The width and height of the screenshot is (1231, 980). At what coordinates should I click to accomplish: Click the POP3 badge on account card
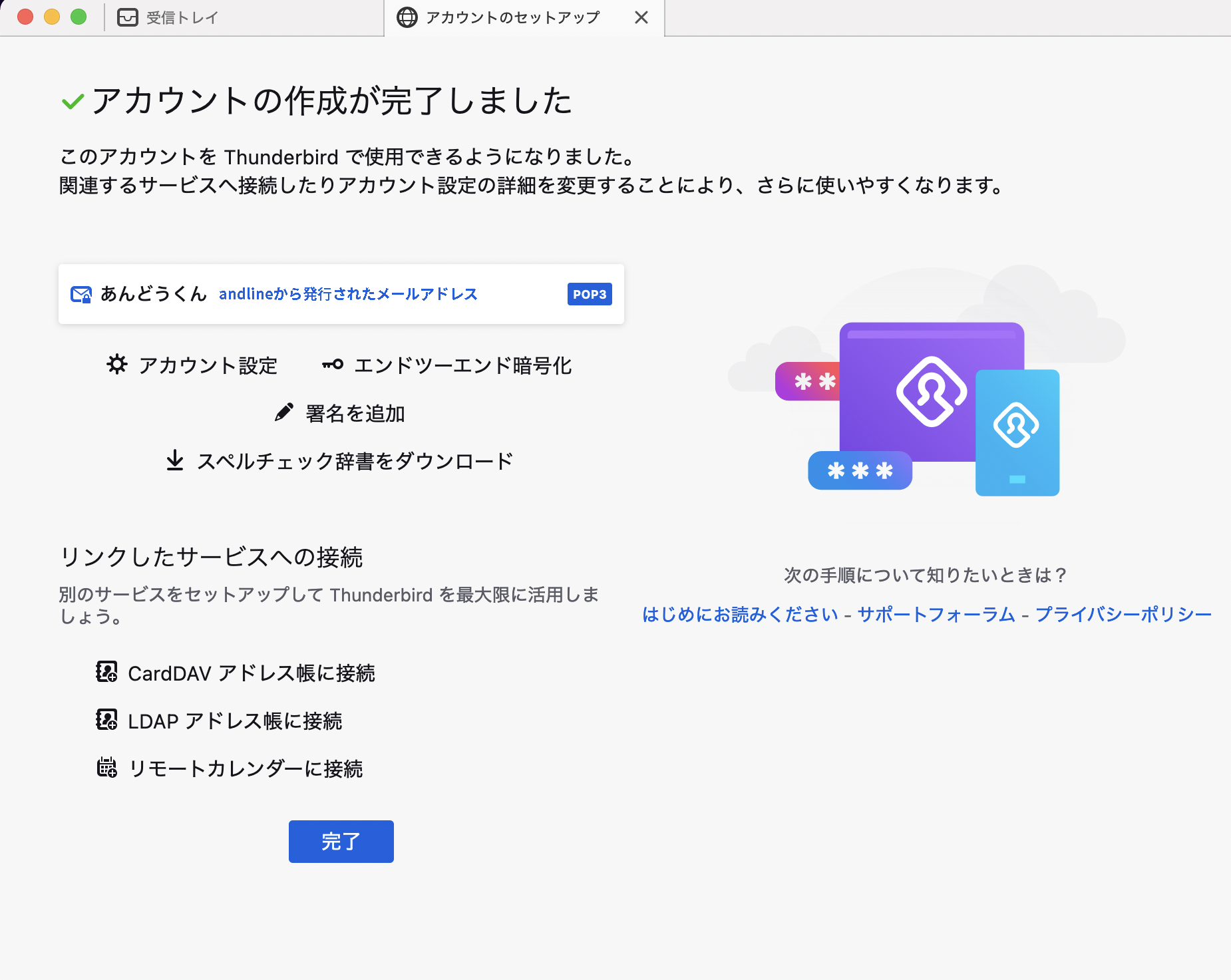(590, 294)
